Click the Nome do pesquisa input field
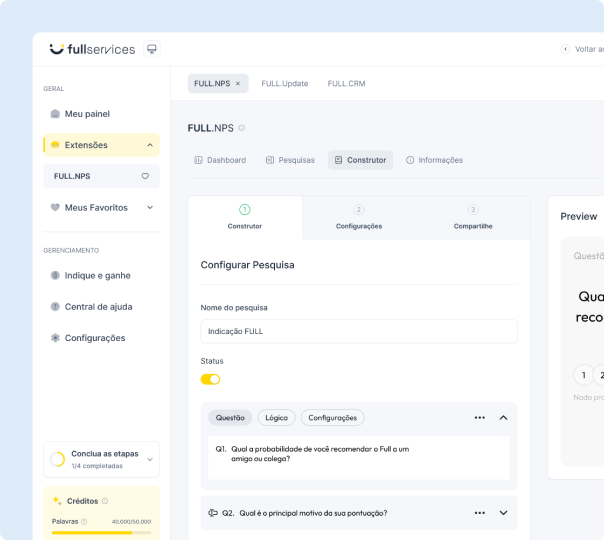The image size is (604, 540). click(x=359, y=331)
